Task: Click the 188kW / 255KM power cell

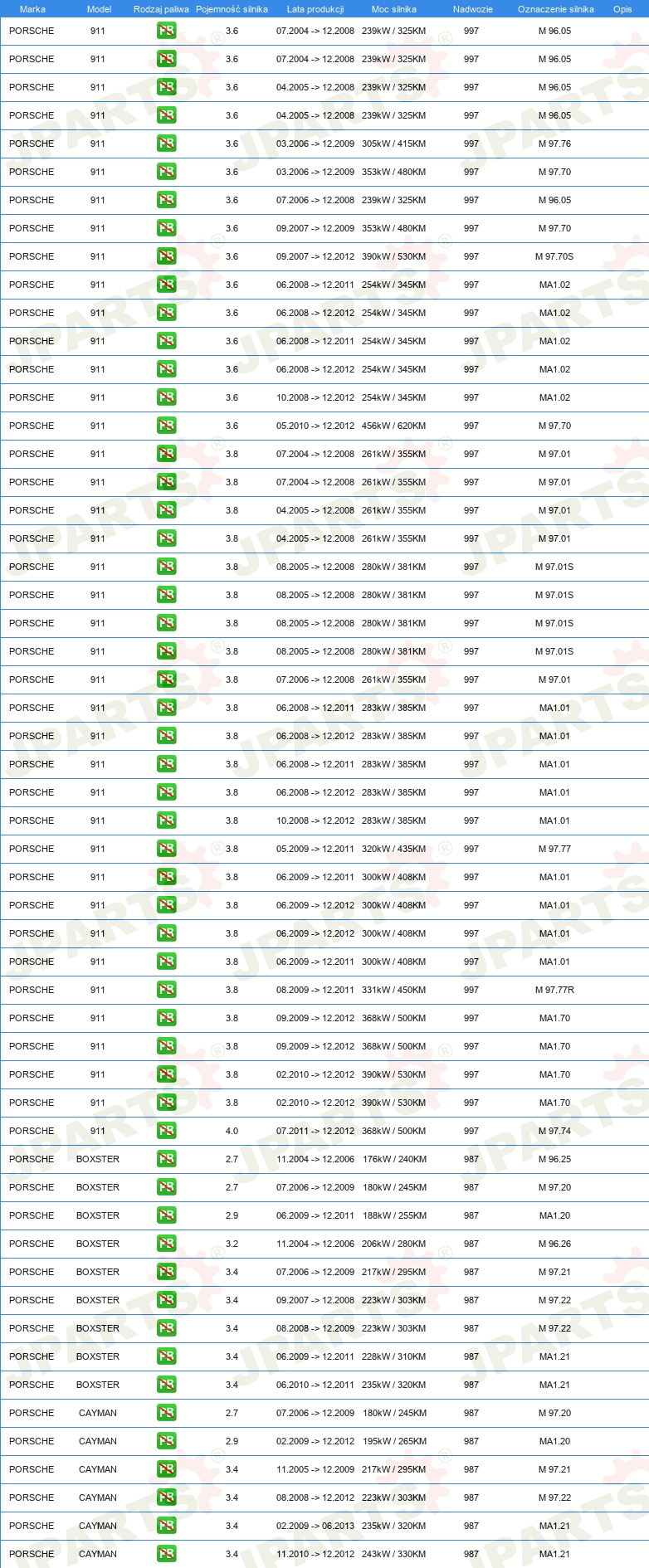Action: (x=394, y=1215)
